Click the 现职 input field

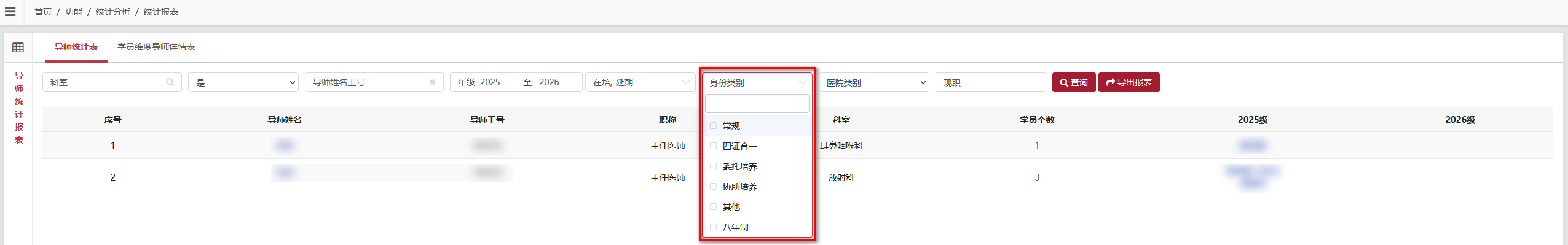991,82
